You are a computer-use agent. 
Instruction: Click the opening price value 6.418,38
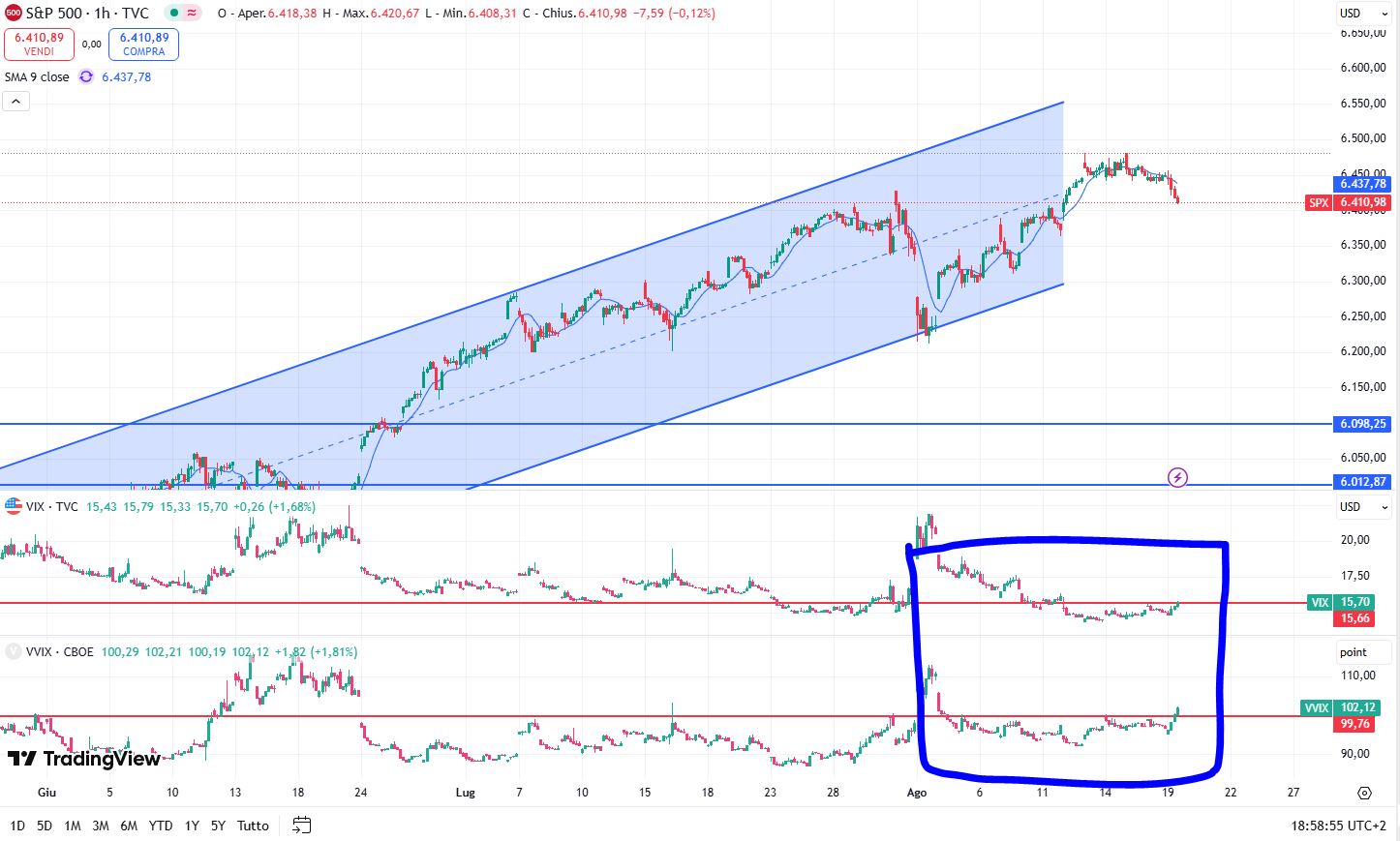tap(294, 14)
